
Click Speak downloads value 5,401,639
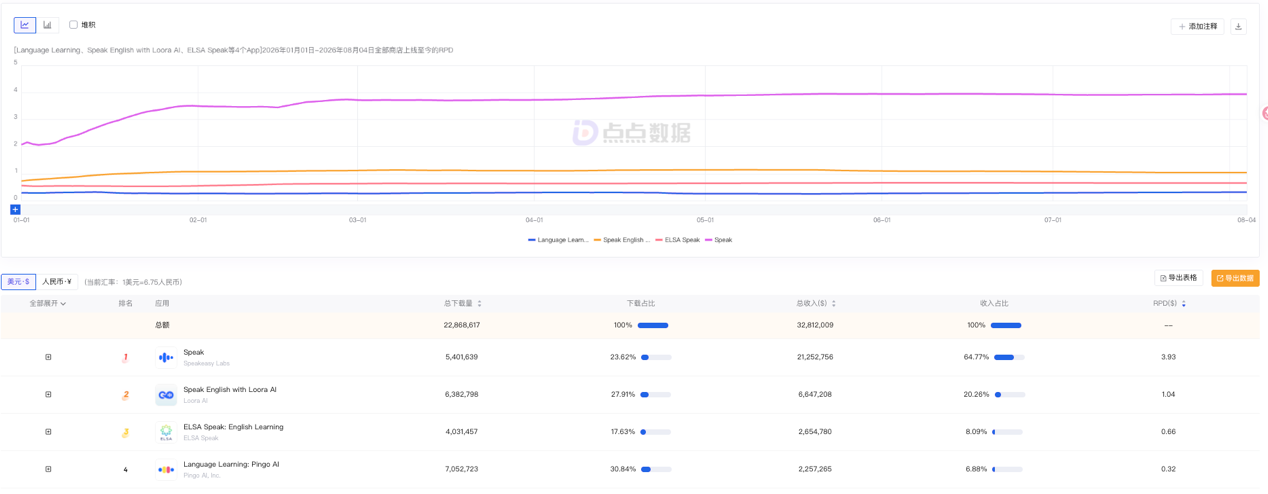461,357
